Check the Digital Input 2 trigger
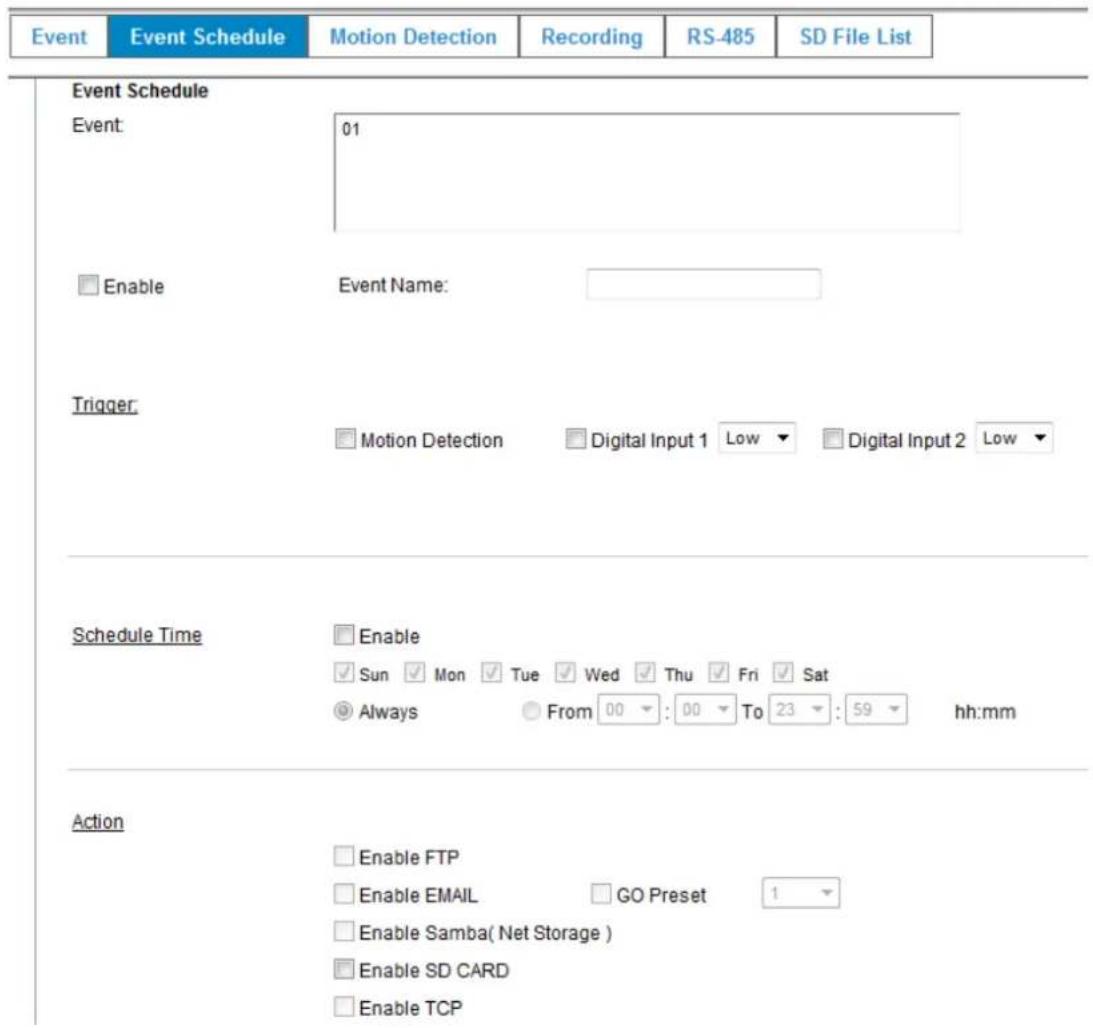This screenshot has height=1028, width=1093. pos(833,439)
